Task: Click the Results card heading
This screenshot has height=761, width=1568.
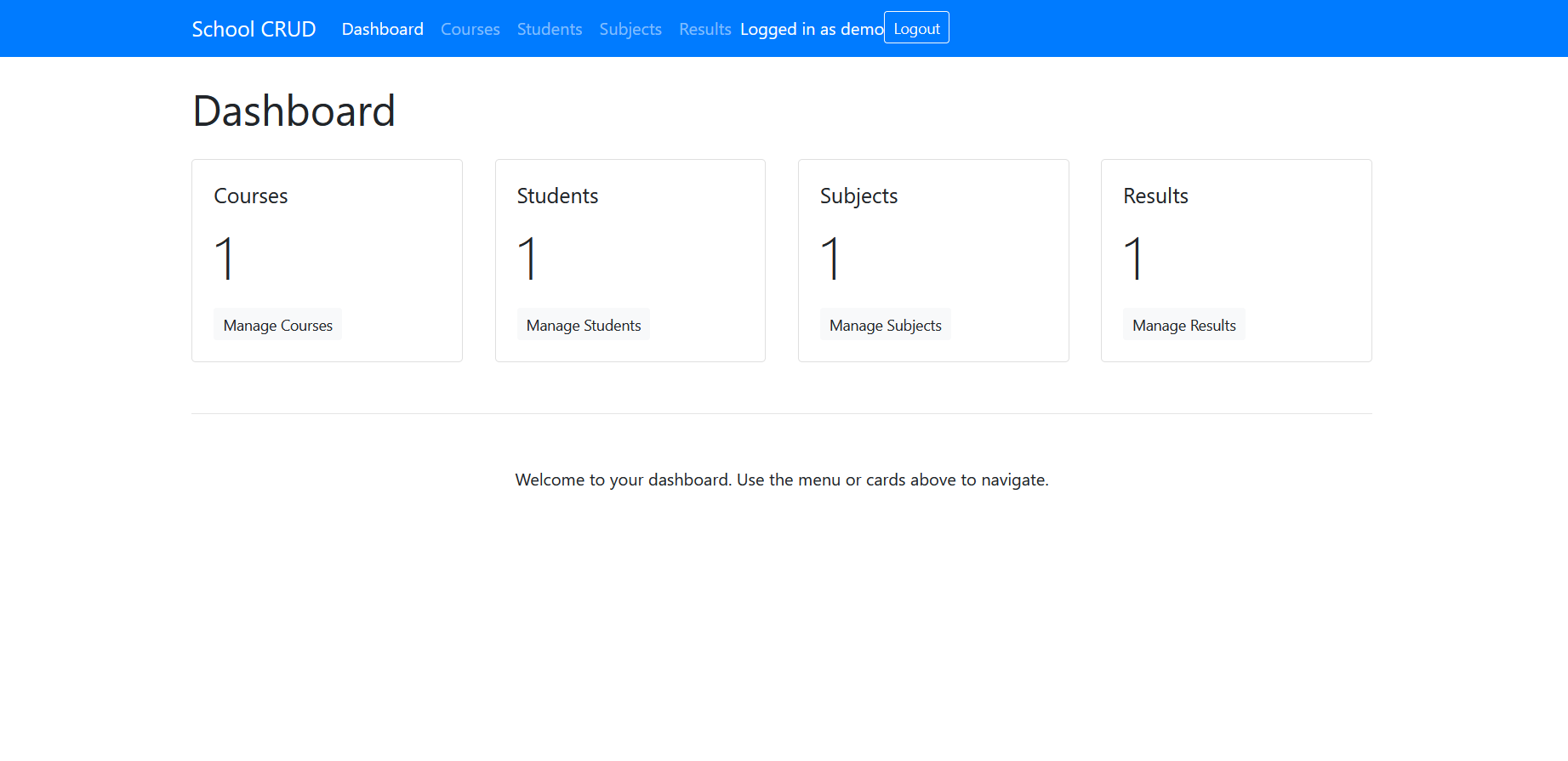Action: (x=1155, y=196)
